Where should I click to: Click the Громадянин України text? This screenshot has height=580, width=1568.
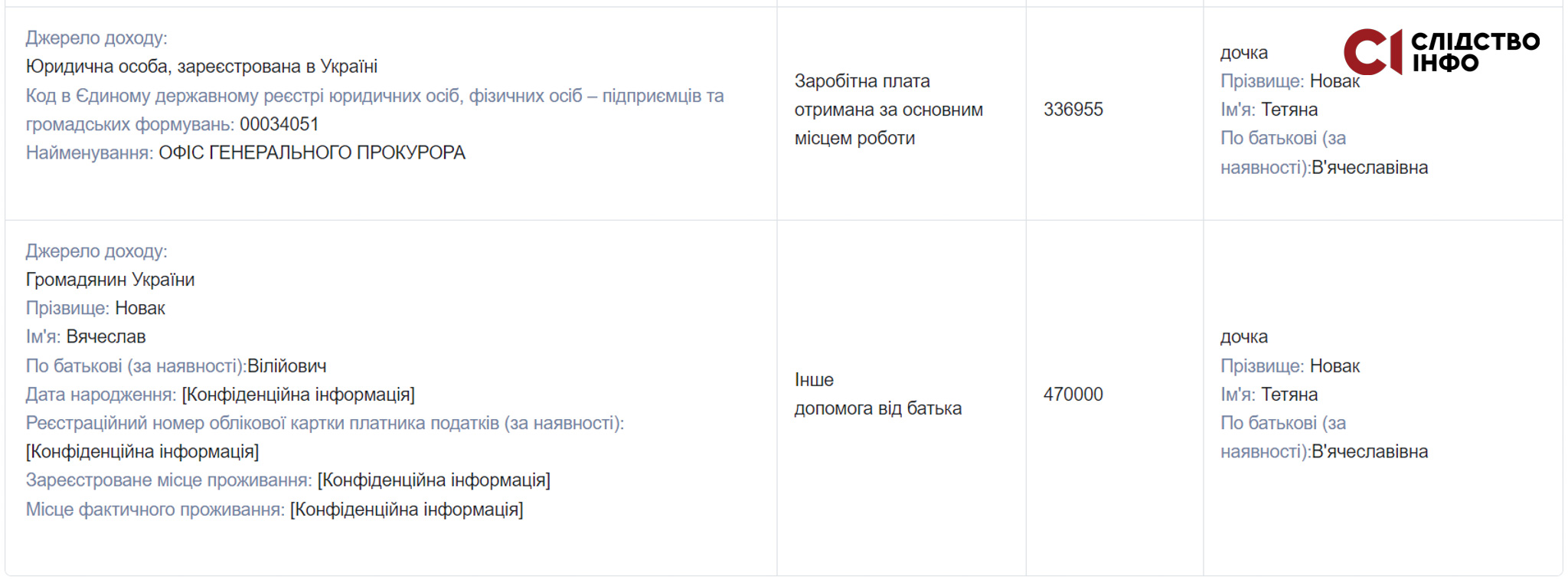click(110, 280)
